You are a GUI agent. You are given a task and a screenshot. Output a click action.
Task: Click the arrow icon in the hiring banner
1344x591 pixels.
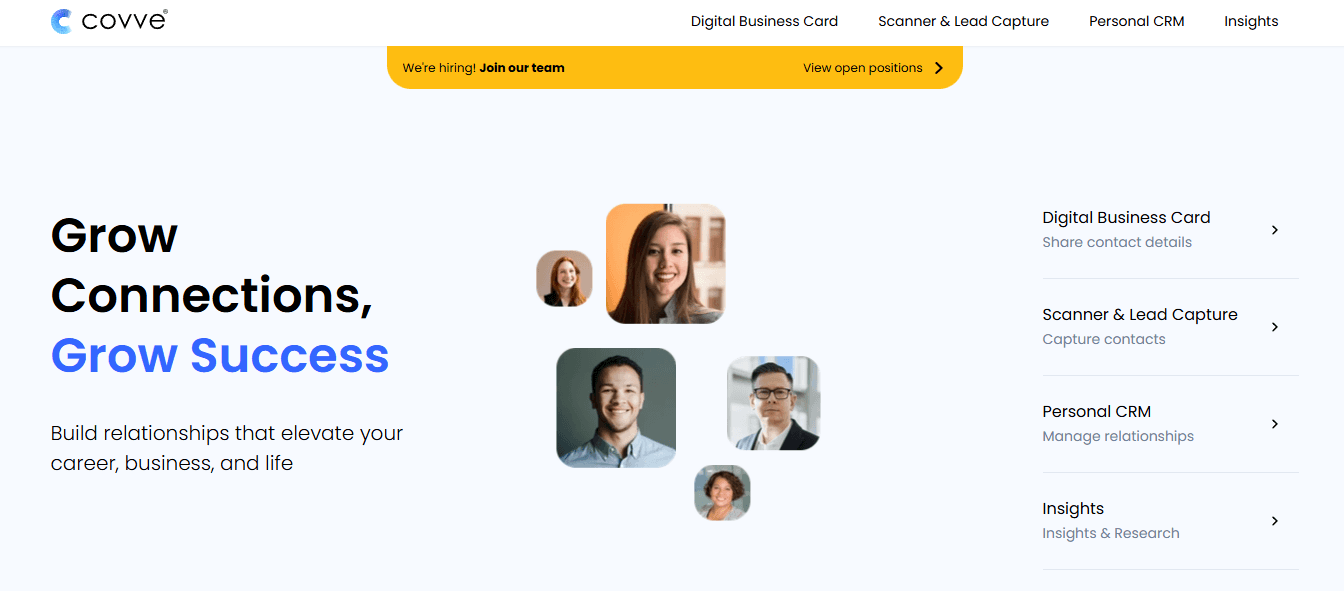point(939,68)
